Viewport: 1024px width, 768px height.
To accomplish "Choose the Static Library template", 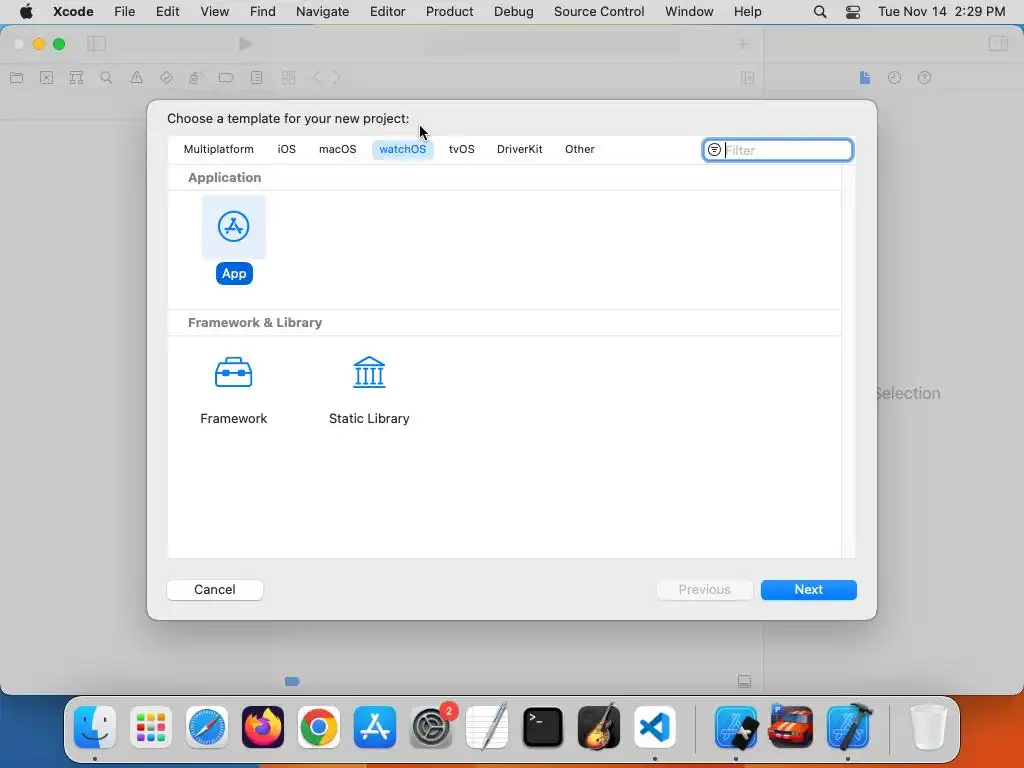I will tap(369, 391).
